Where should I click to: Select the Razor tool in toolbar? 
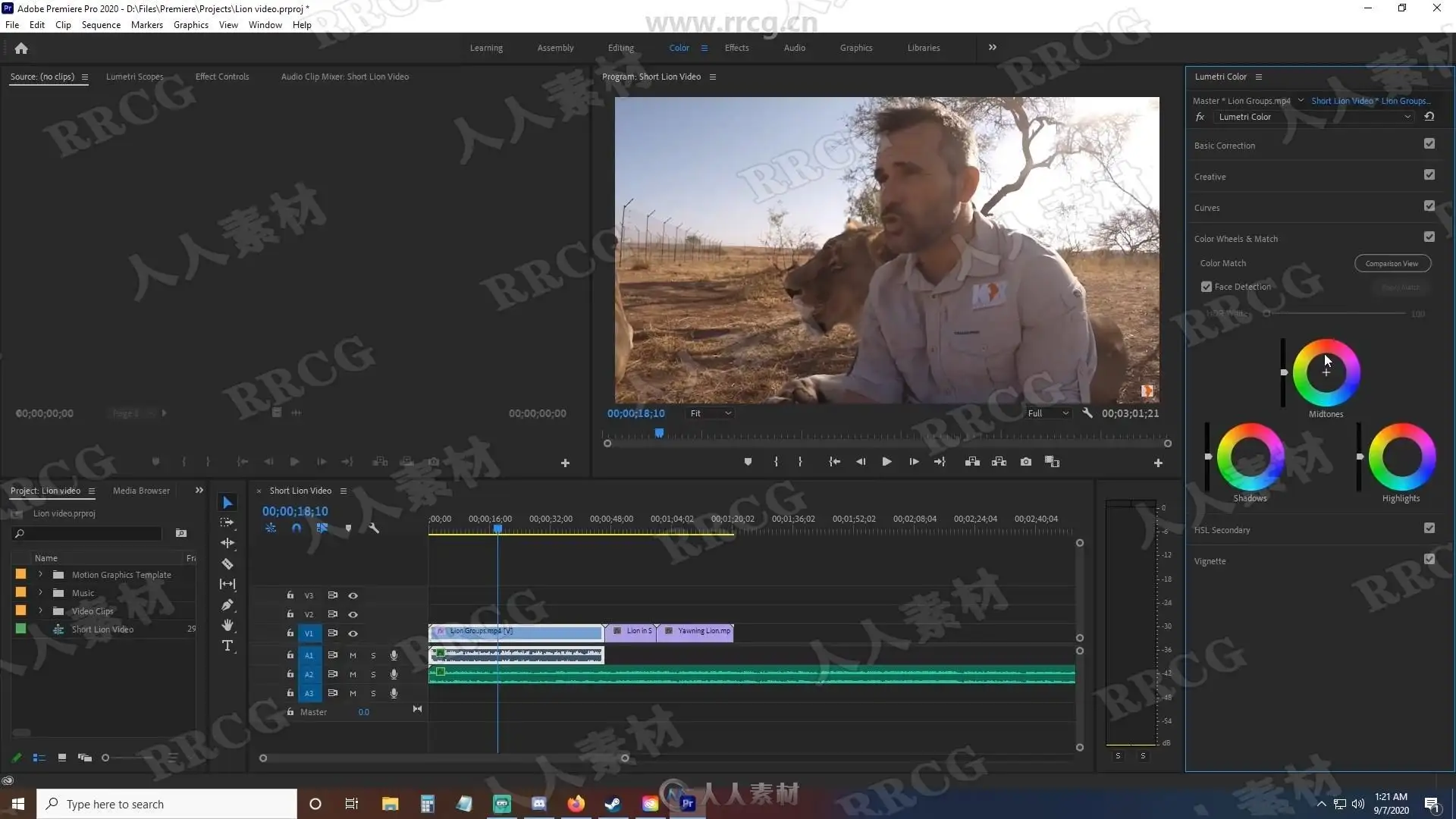tap(227, 564)
